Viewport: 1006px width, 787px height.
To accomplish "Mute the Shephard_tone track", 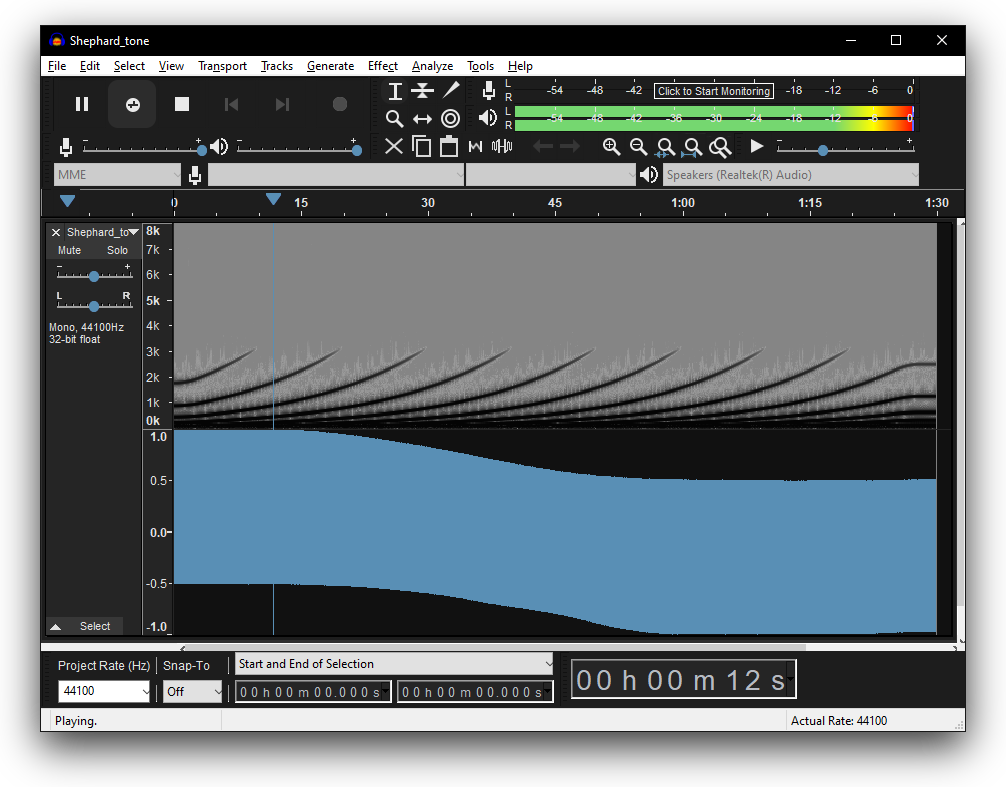I will tap(69, 250).
